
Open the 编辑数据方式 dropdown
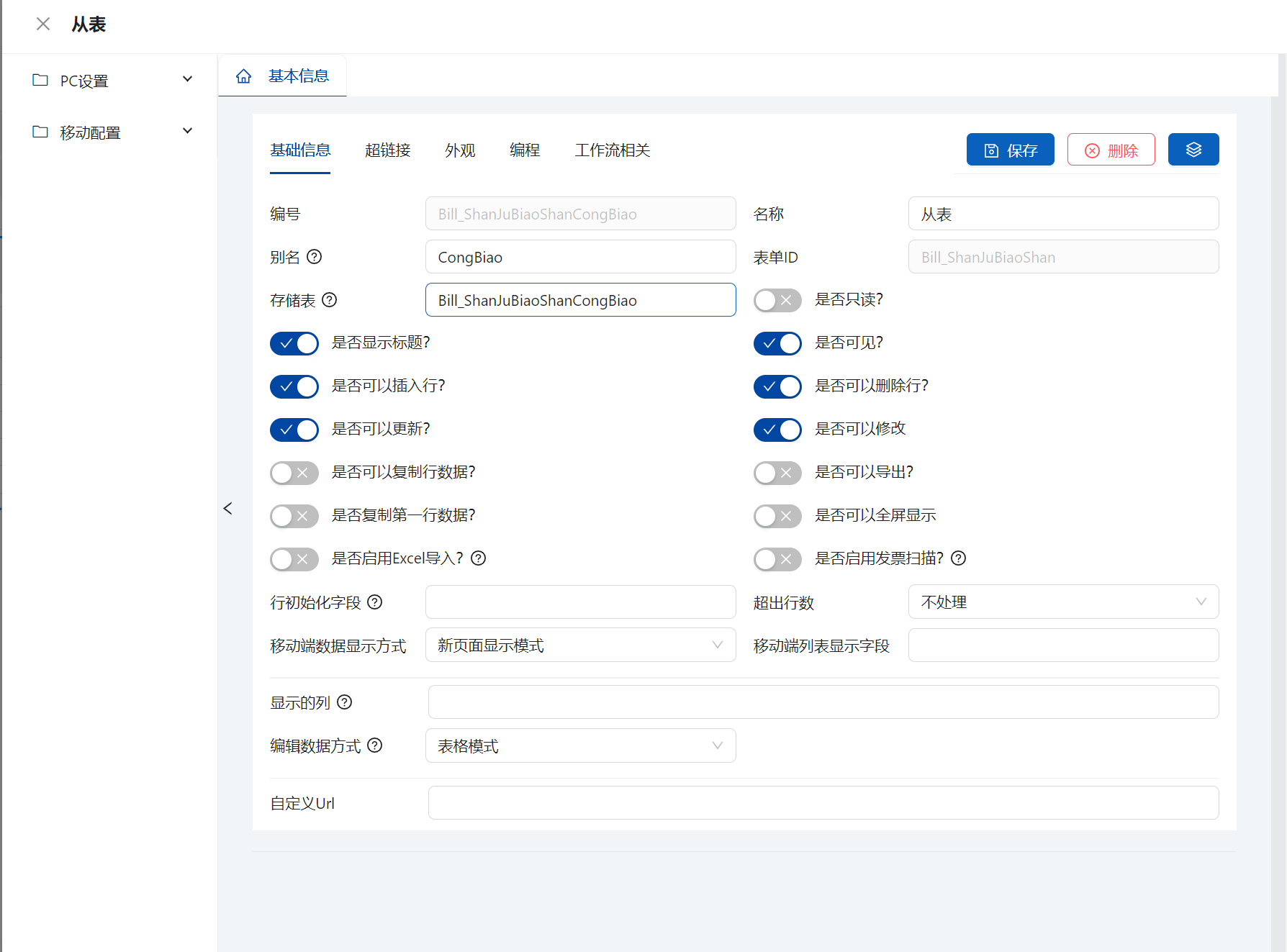(580, 745)
